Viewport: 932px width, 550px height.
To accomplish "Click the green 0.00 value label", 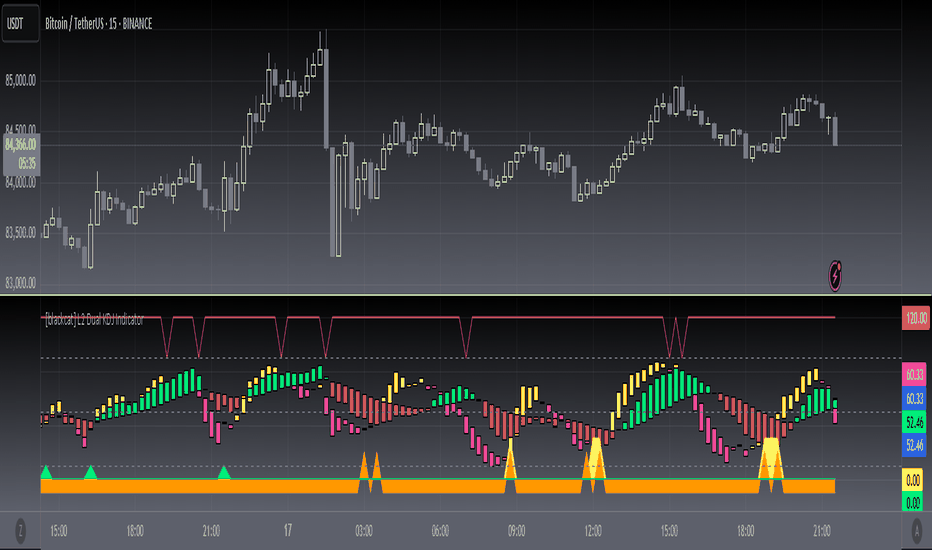I will click(913, 502).
